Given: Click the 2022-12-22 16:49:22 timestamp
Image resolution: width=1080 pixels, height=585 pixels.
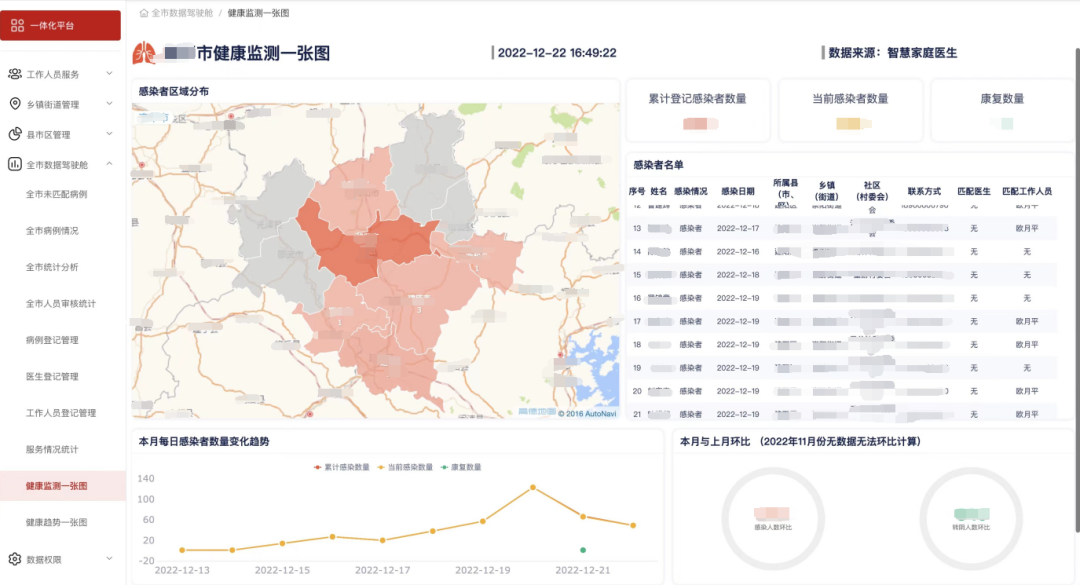Looking at the screenshot, I should tap(557, 53).
